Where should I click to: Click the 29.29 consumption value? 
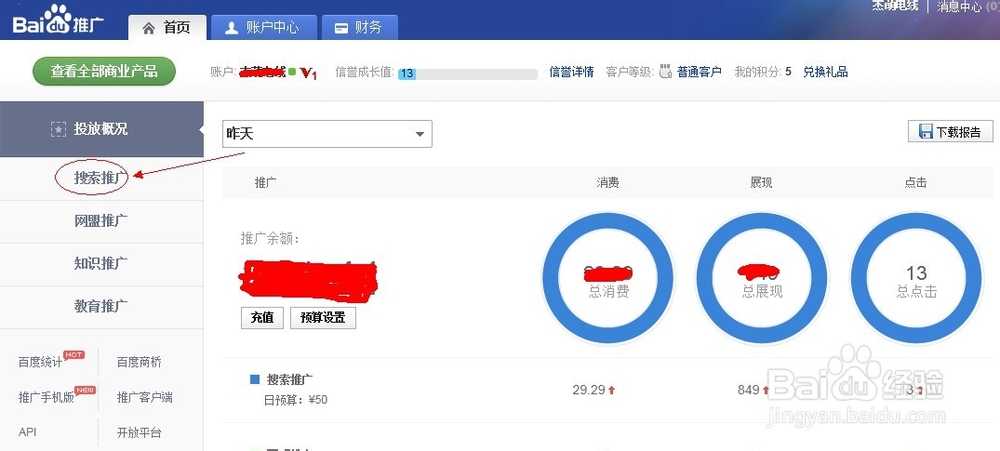pos(589,390)
